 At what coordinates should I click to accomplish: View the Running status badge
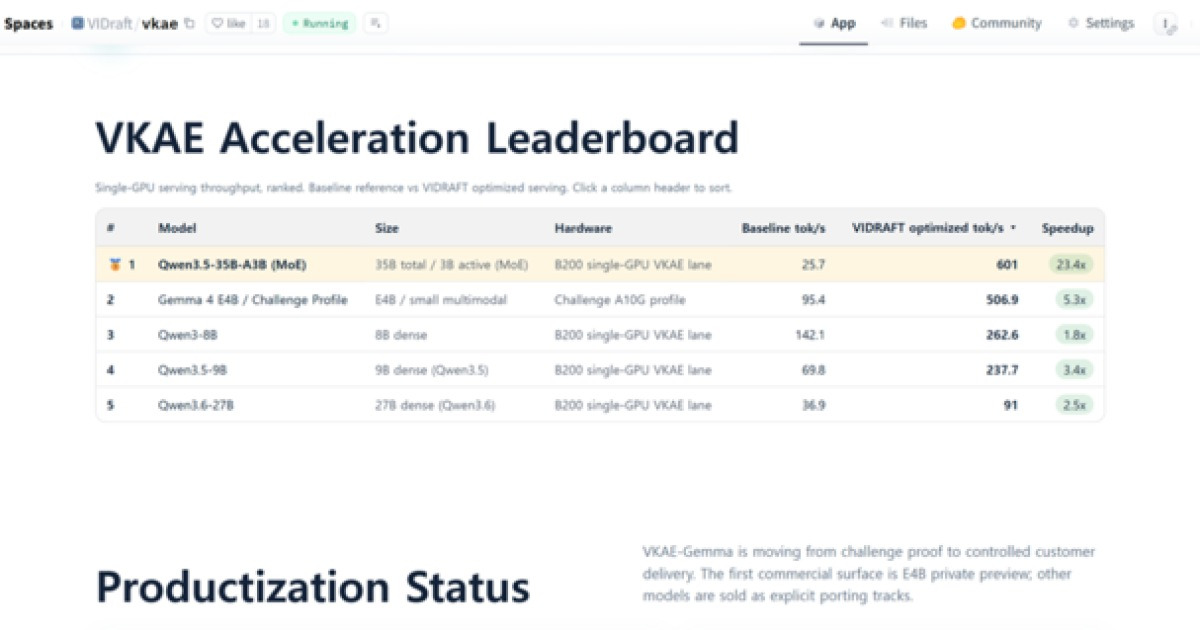tap(319, 24)
